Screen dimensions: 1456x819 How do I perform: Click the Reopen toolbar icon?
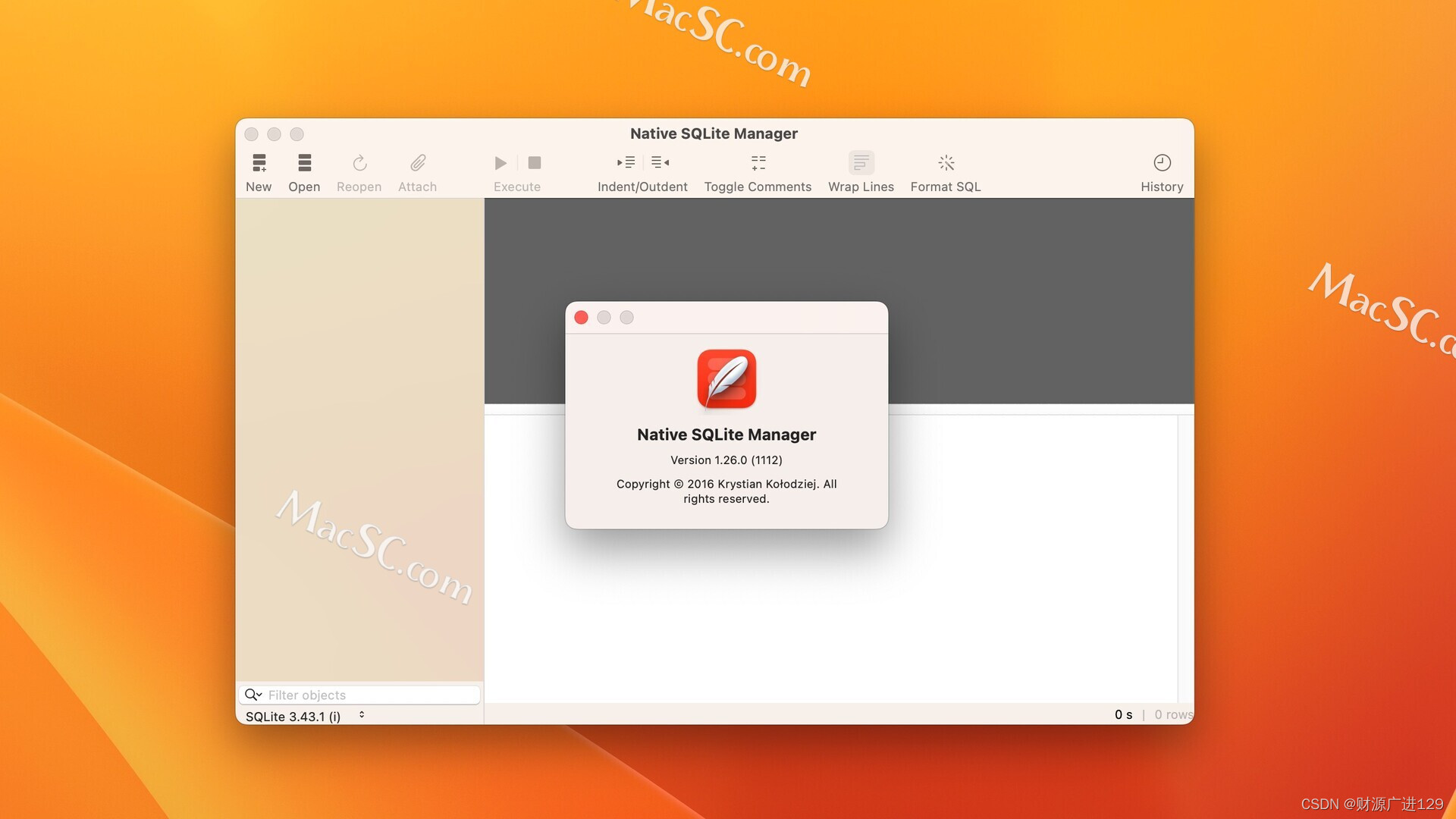pyautogui.click(x=359, y=162)
